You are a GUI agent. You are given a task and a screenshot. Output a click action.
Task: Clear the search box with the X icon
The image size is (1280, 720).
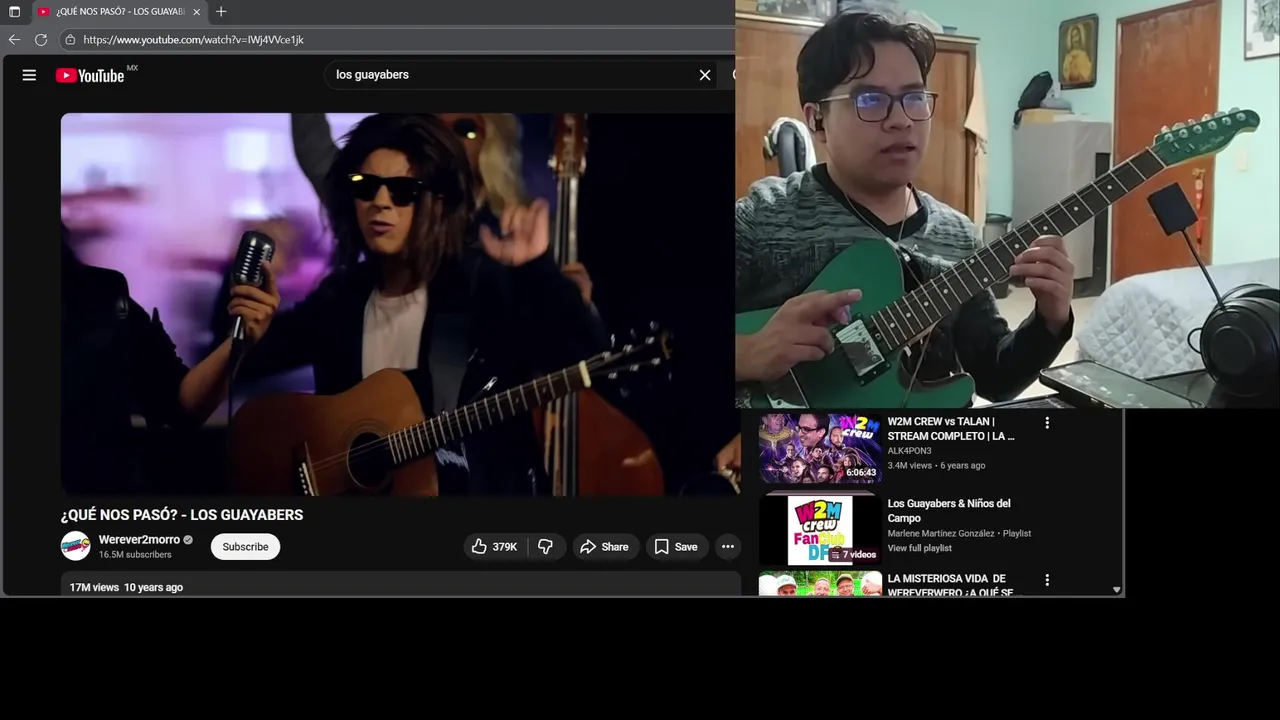(705, 75)
